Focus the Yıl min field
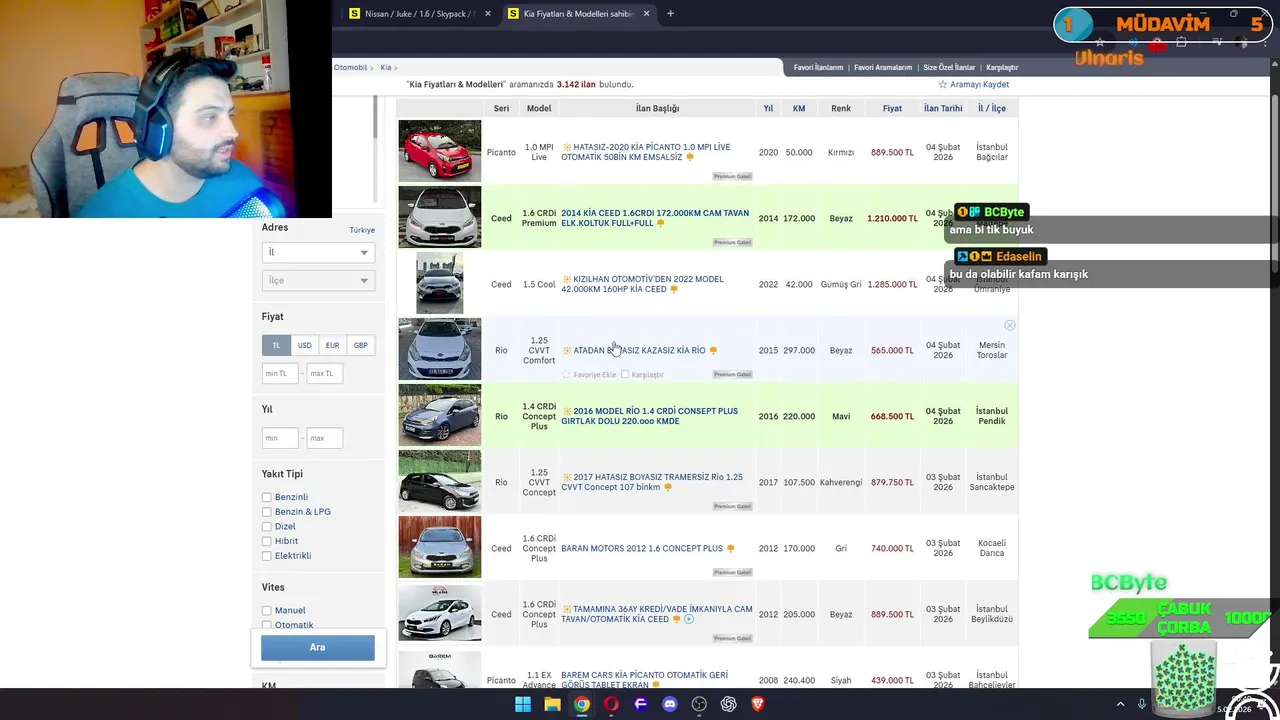 (x=280, y=438)
